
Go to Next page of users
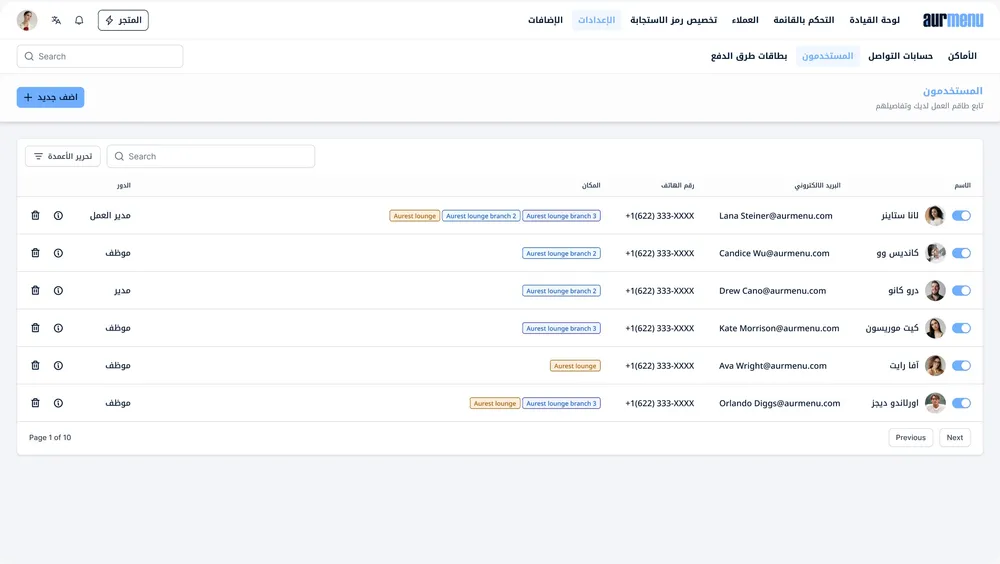click(x=954, y=437)
